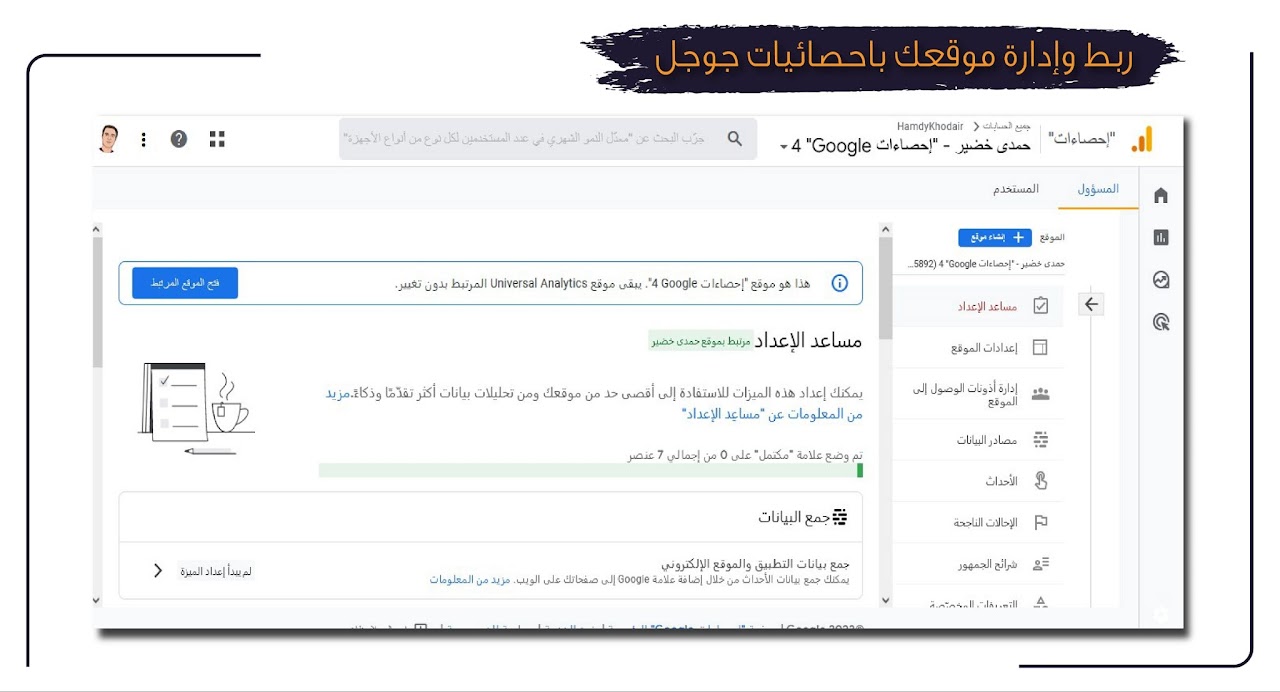
Task: Open the three-dot more options menu
Action: [x=144, y=139]
